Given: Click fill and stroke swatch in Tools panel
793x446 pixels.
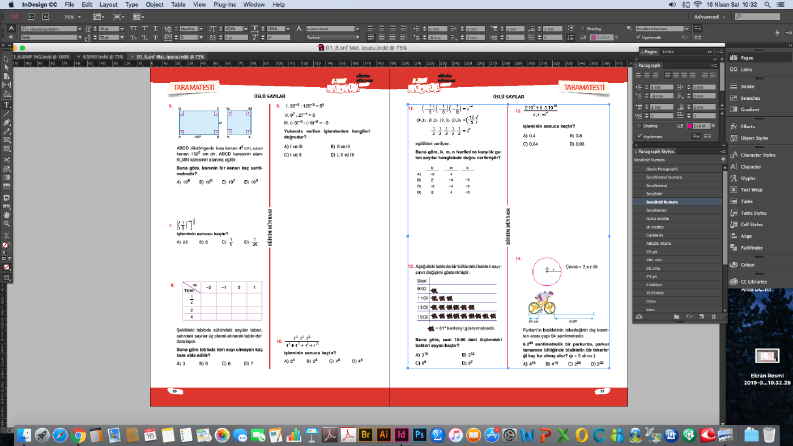Looking at the screenshot, I should click(6, 246).
